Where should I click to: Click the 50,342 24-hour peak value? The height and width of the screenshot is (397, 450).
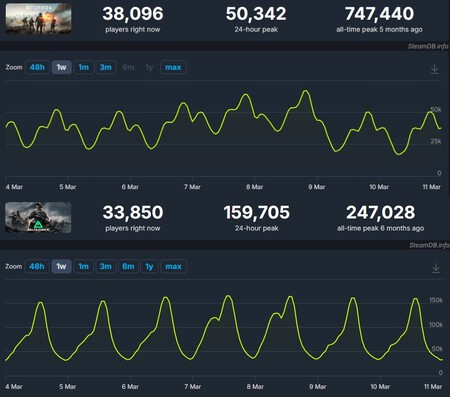point(256,14)
